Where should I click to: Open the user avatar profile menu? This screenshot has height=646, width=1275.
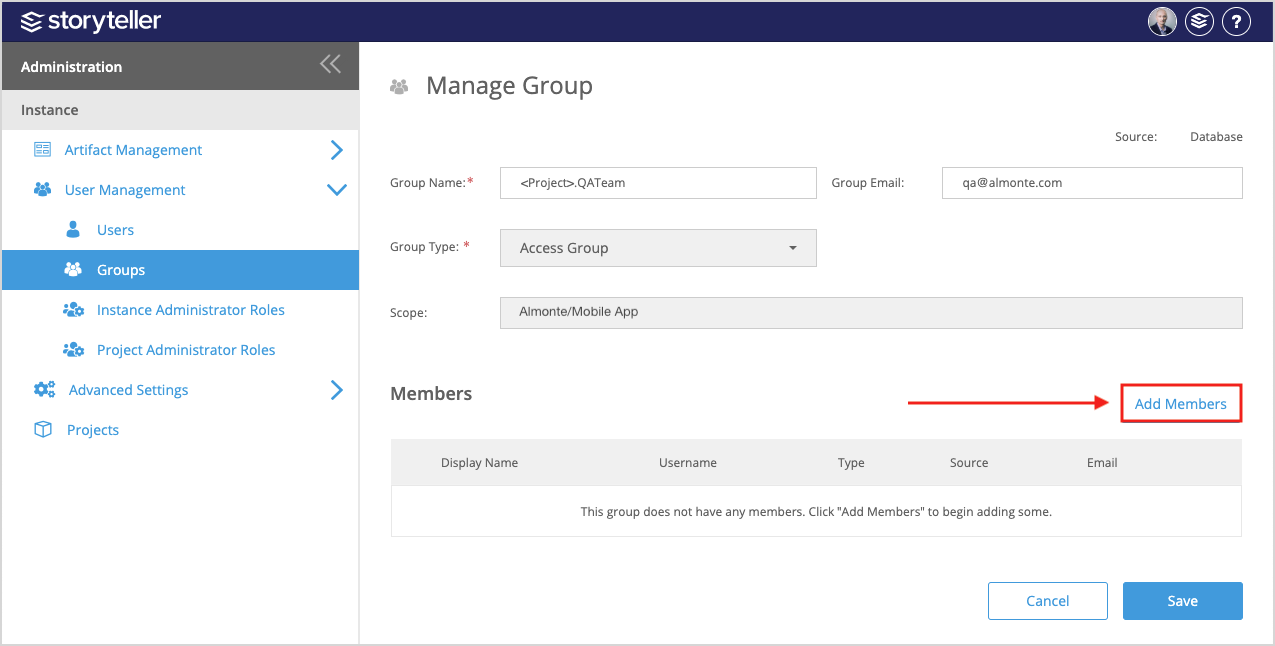(x=1162, y=21)
